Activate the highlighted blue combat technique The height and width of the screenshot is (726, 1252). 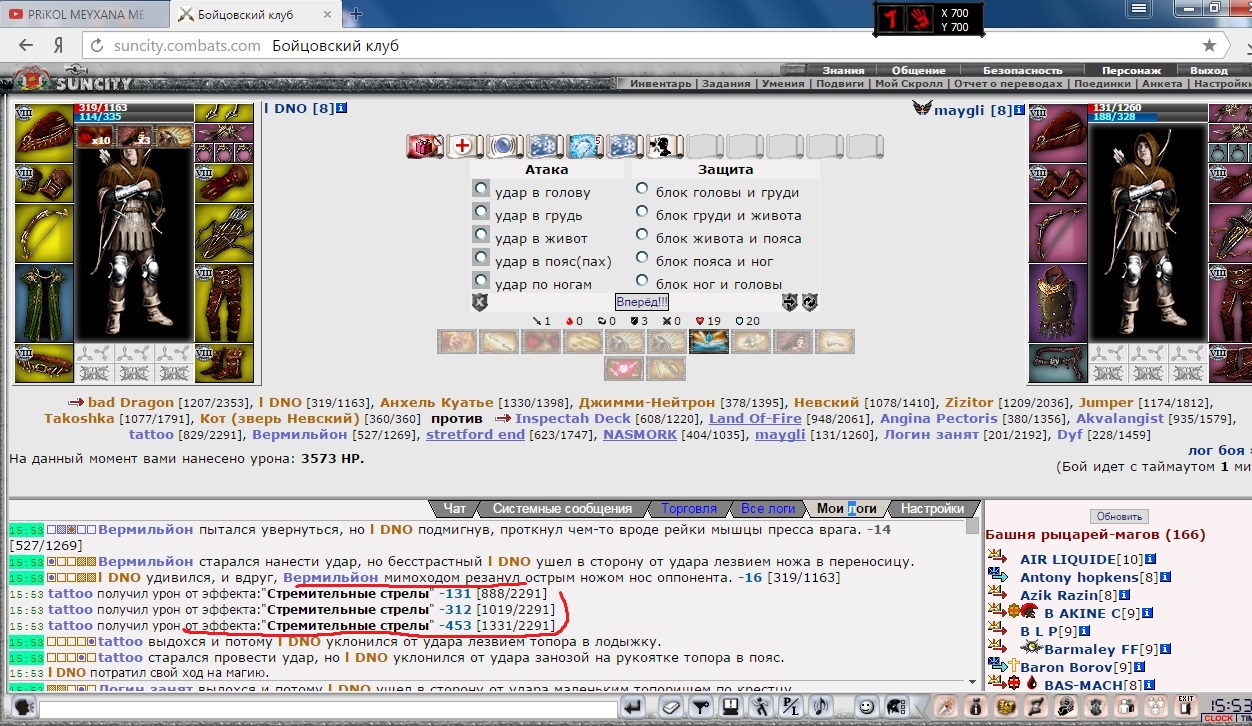tap(709, 342)
